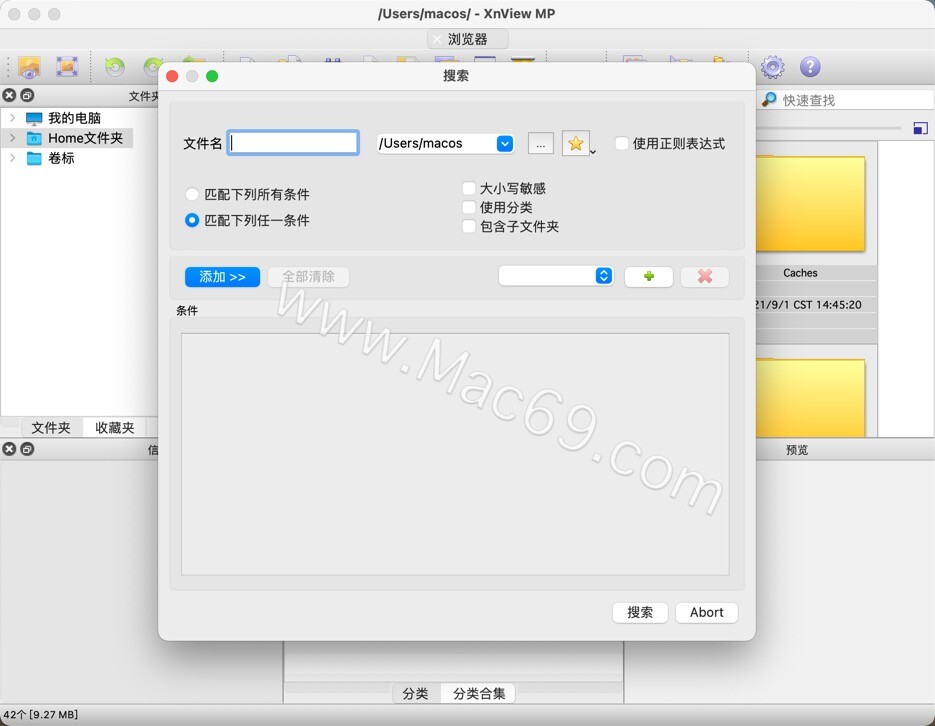
Task: Select the favorites star icon in search dialog
Action: [576, 143]
